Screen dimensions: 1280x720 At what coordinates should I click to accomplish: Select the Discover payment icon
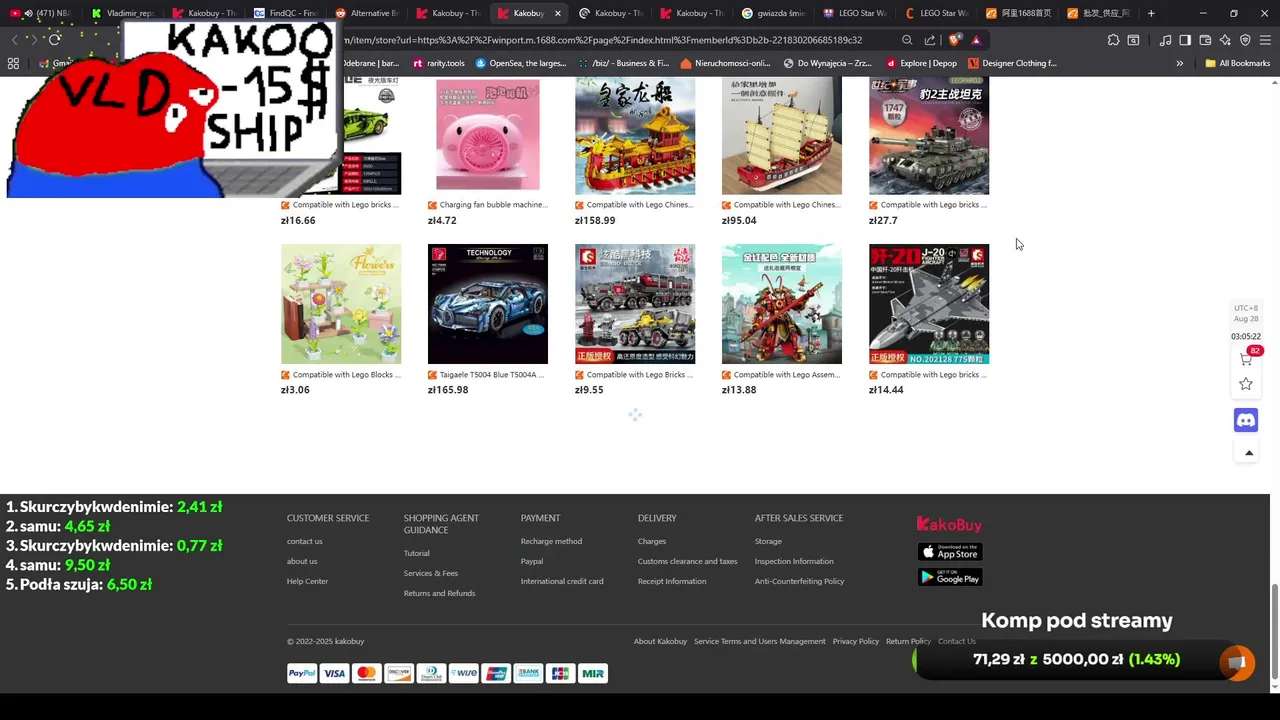click(399, 673)
